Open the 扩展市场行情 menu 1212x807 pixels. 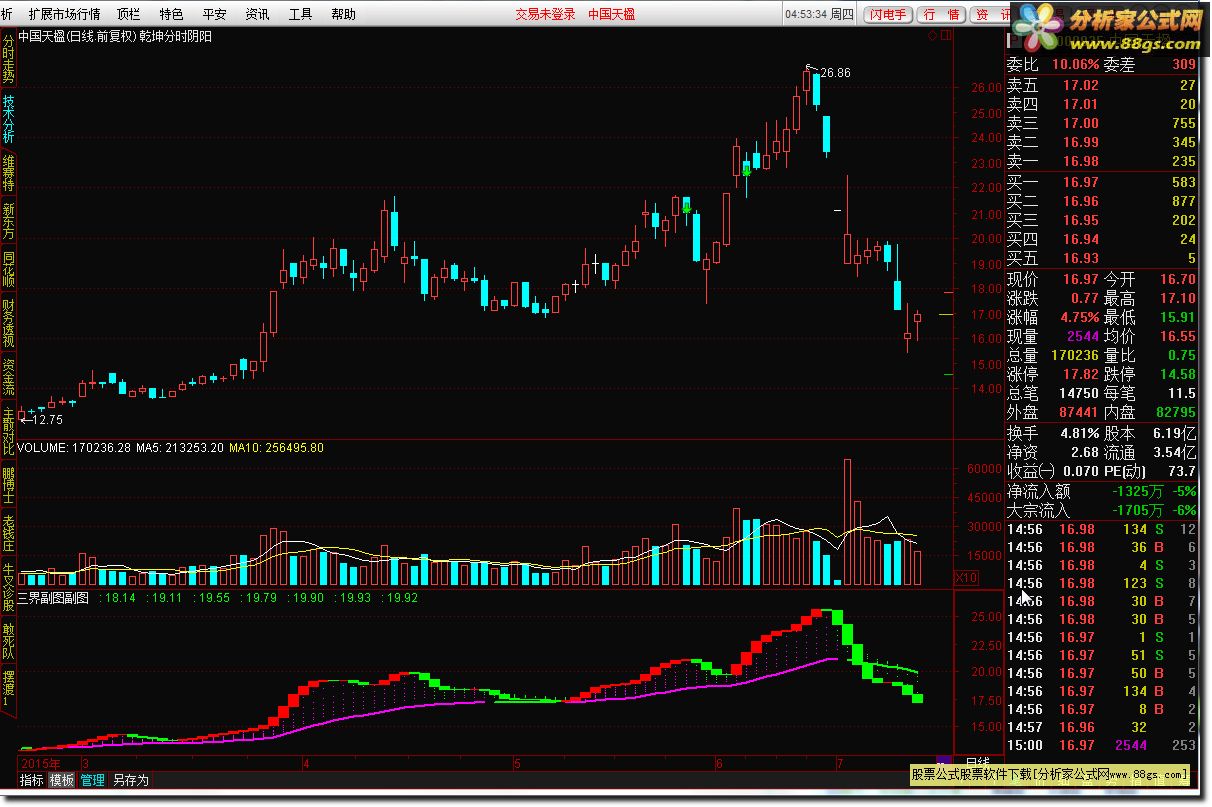click(65, 14)
